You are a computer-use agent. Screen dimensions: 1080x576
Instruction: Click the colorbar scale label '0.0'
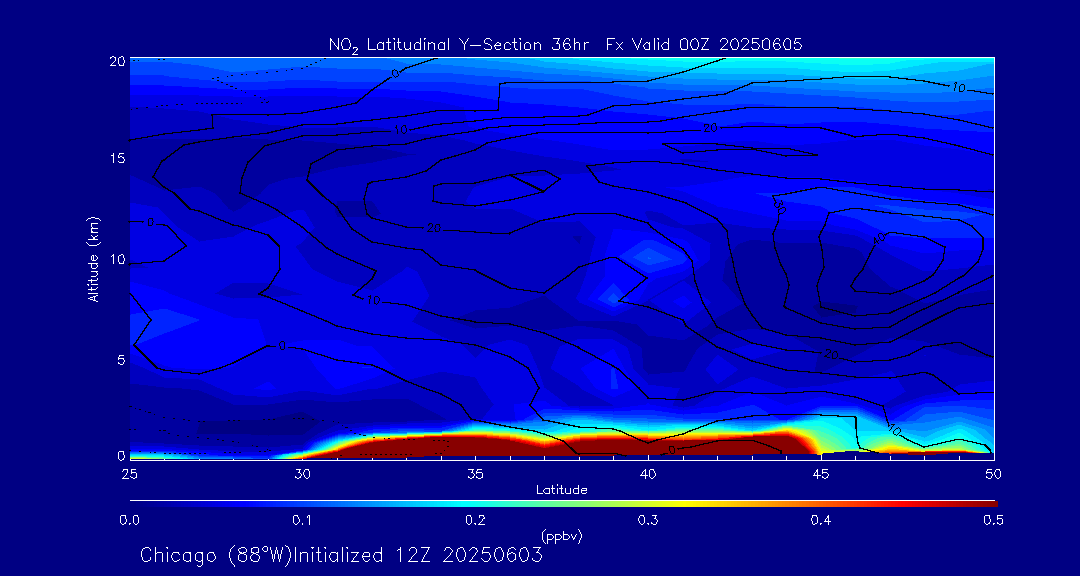click(x=129, y=521)
